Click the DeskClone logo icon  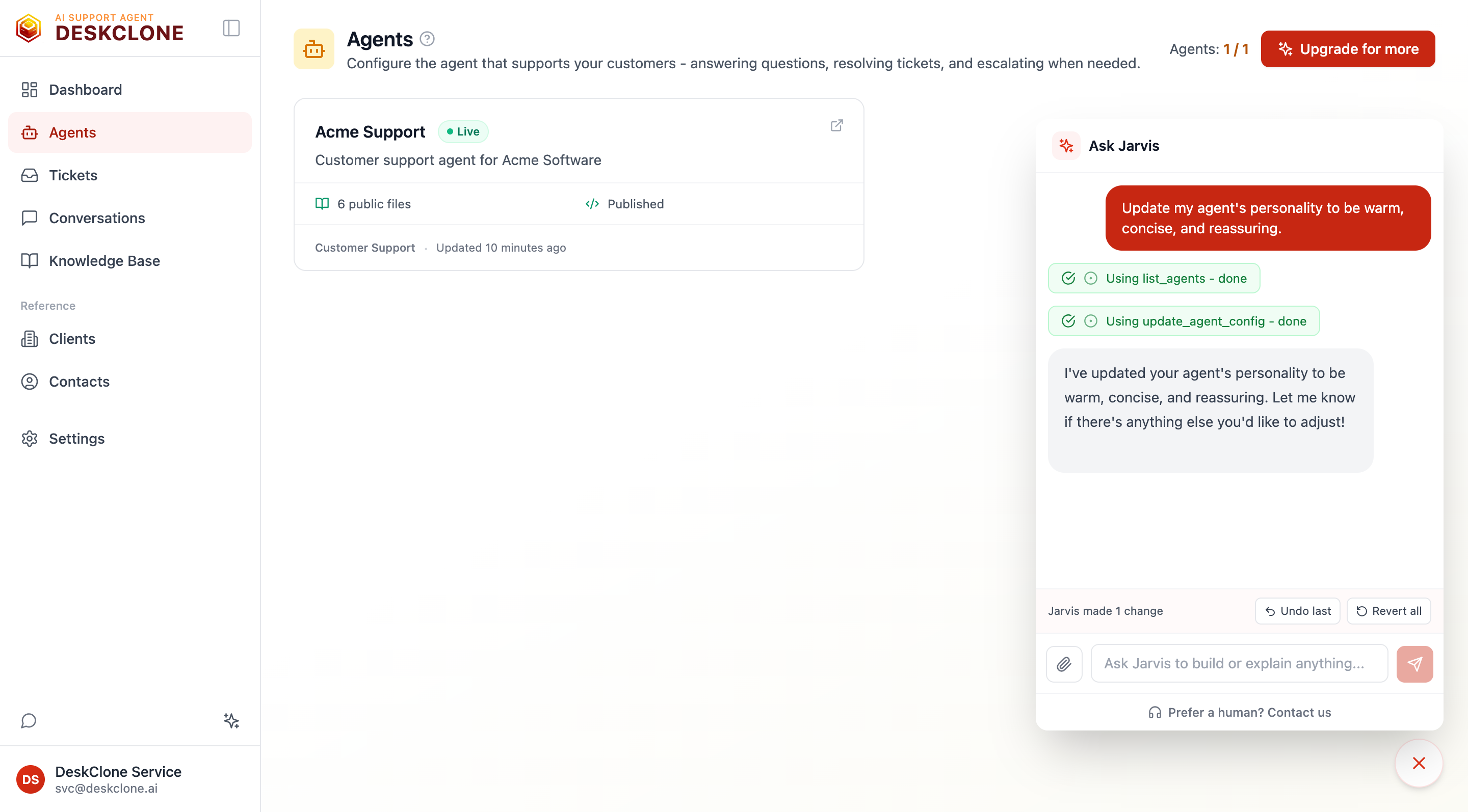[x=29, y=28]
